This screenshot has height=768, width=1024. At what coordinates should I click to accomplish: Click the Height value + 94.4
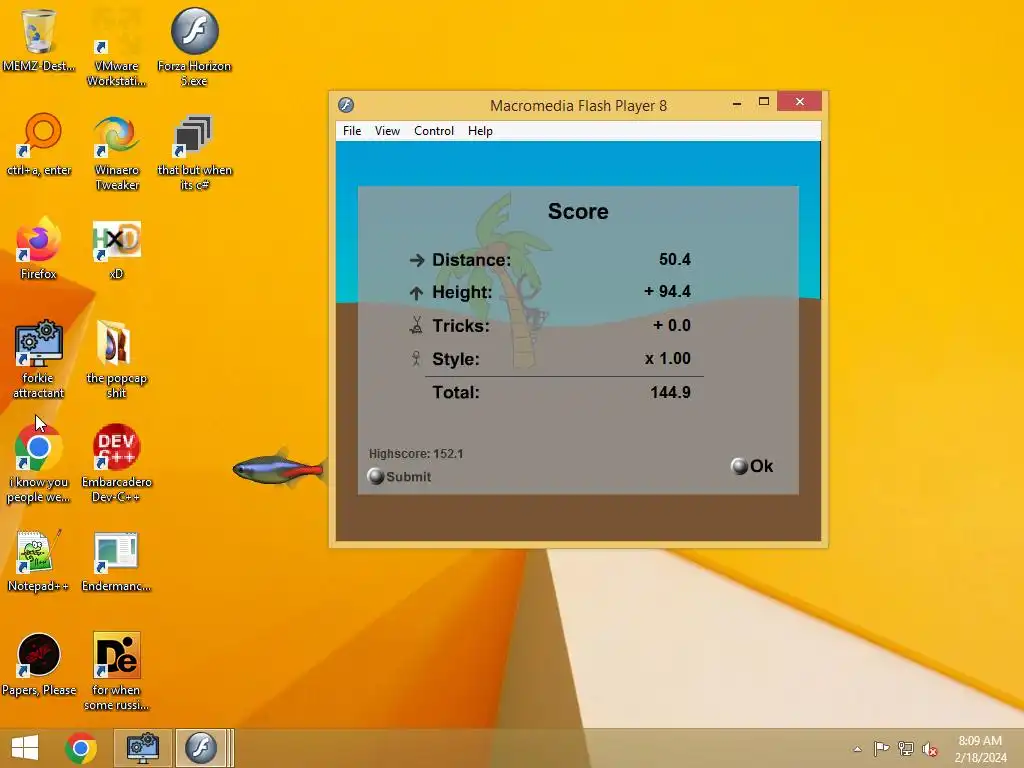(x=667, y=291)
